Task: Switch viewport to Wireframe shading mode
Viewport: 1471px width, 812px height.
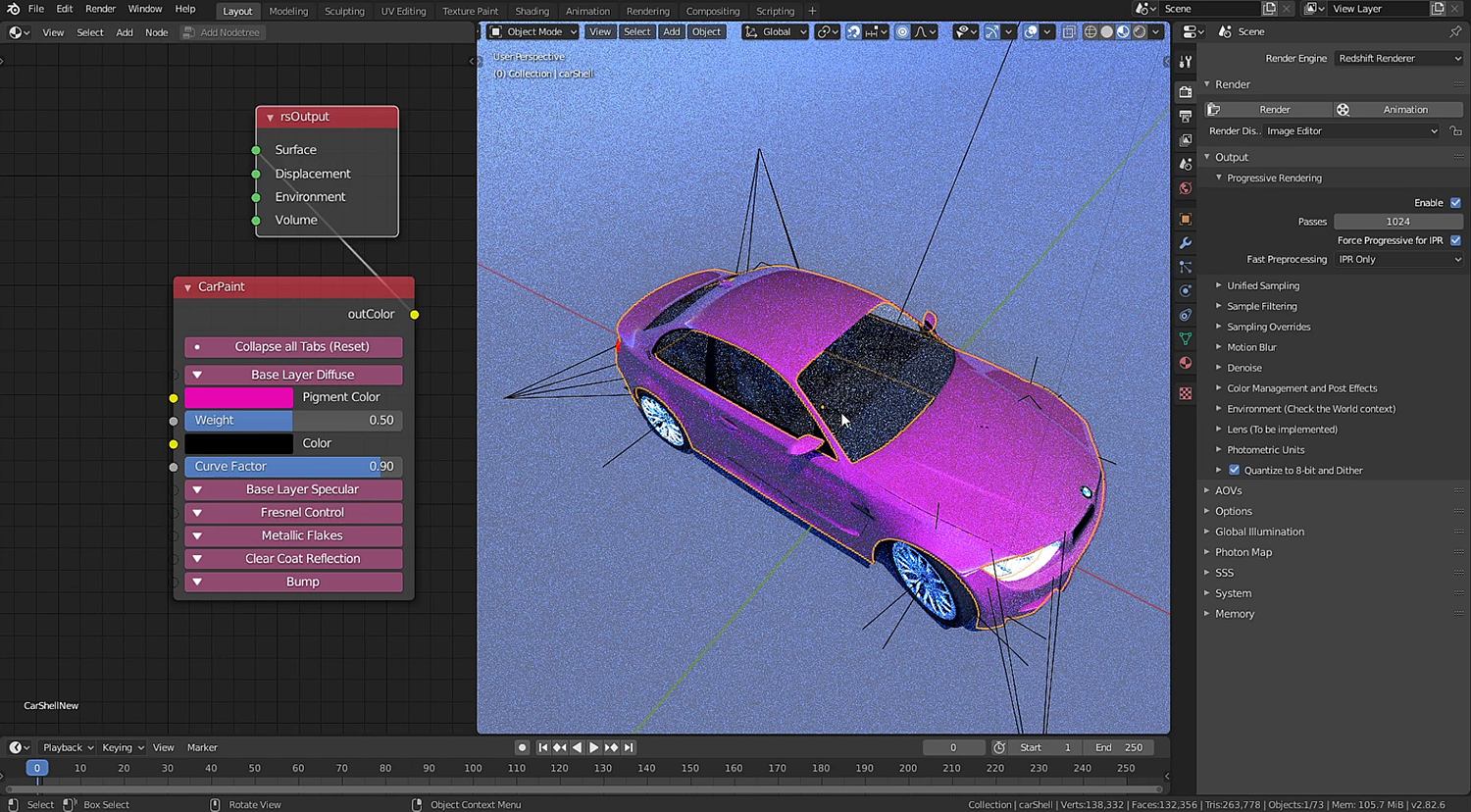Action: [1091, 30]
